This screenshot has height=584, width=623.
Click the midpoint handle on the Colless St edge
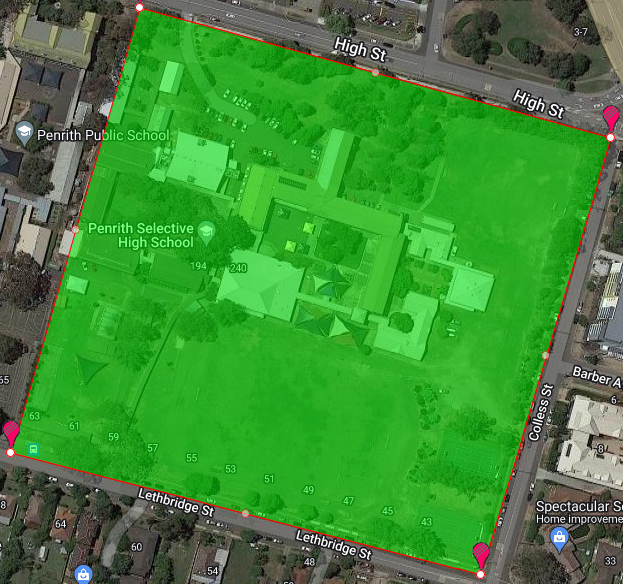click(545, 355)
